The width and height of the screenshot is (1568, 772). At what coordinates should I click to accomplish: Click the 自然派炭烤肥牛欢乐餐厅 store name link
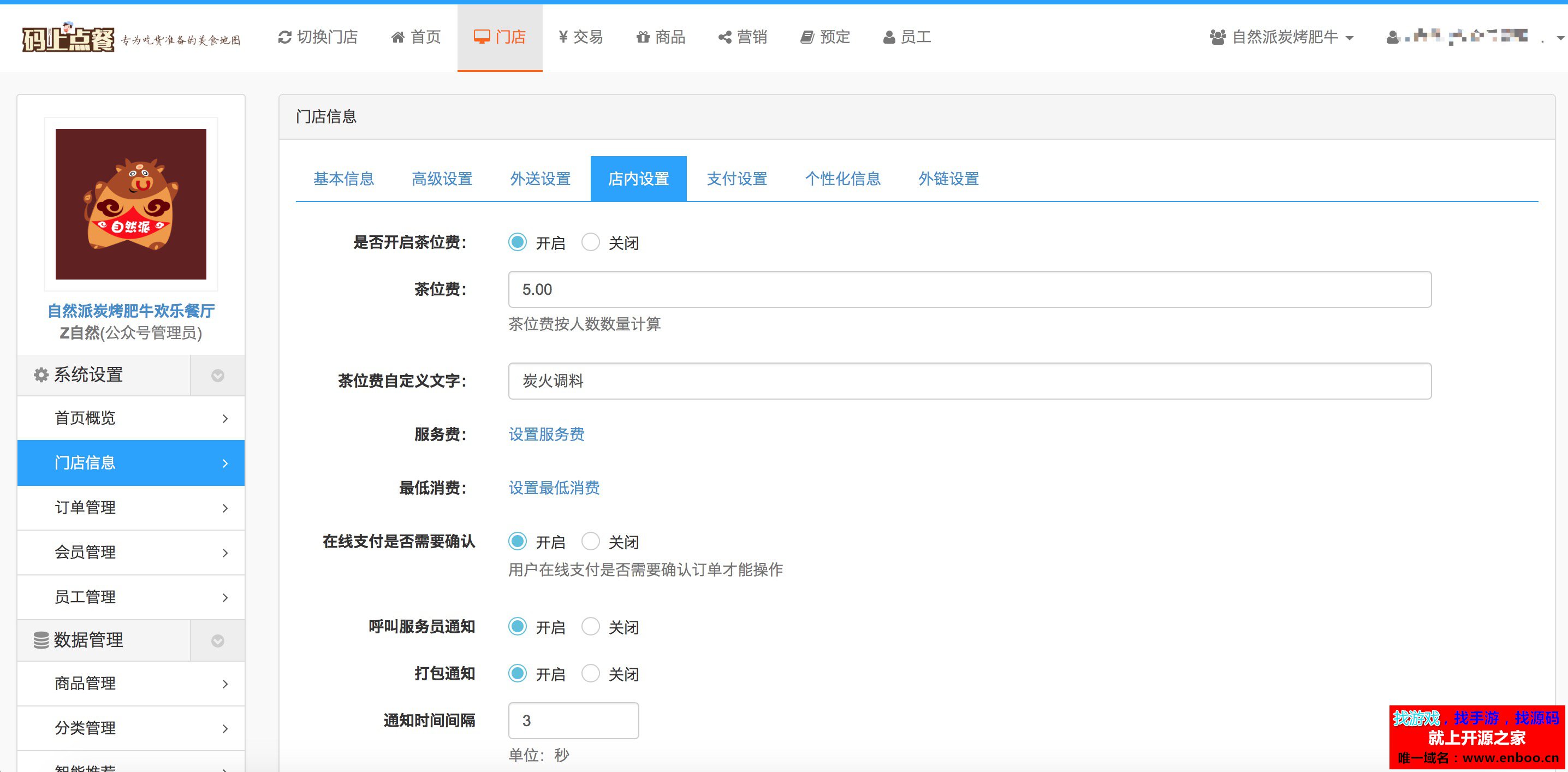[x=131, y=311]
